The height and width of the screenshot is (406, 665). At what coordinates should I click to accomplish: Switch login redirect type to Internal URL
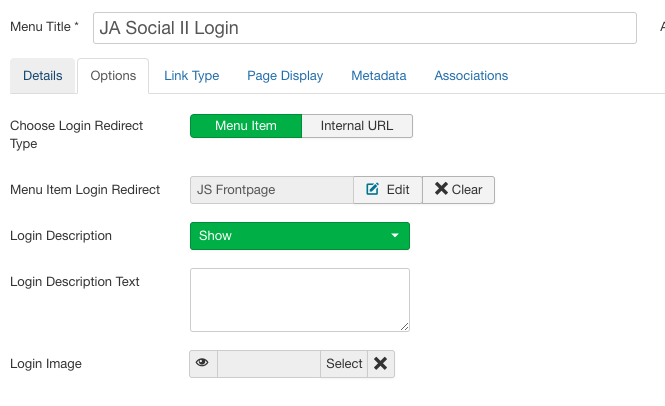(x=357, y=126)
